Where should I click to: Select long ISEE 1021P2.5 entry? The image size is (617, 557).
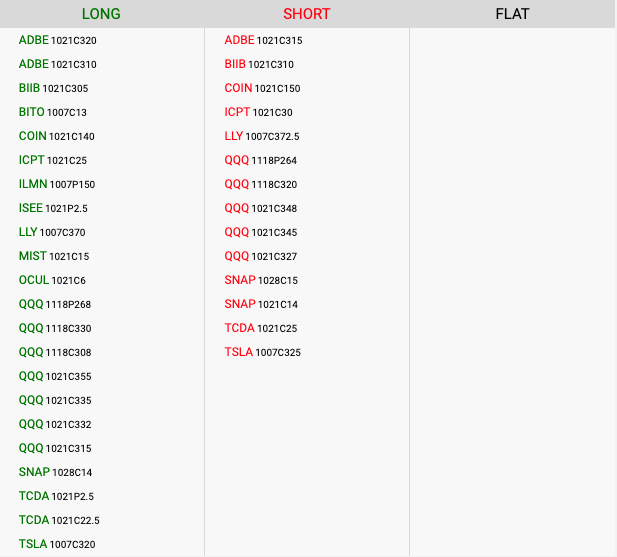pos(53,208)
